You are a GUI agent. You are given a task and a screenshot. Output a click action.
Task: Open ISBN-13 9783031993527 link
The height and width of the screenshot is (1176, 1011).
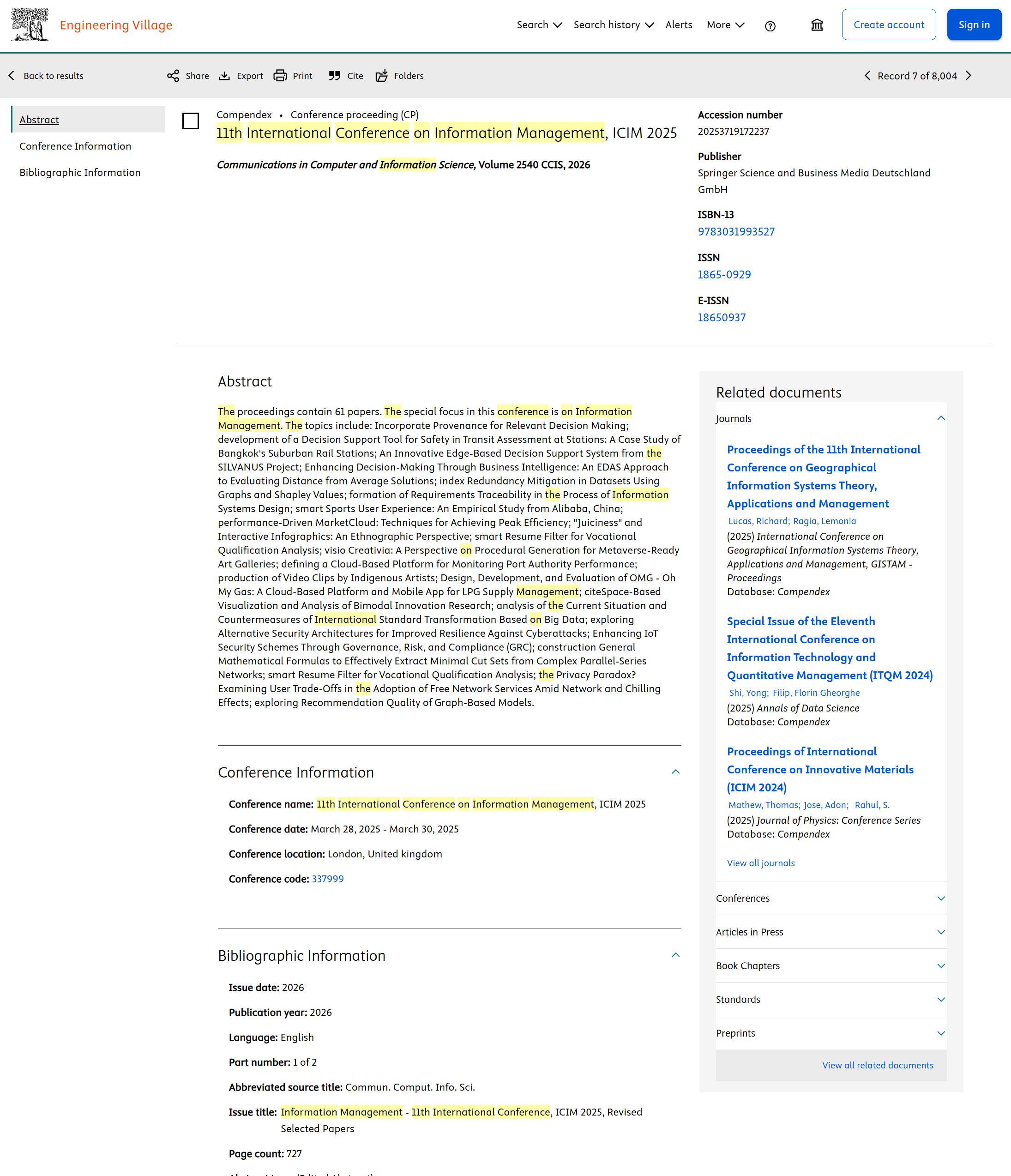click(736, 232)
